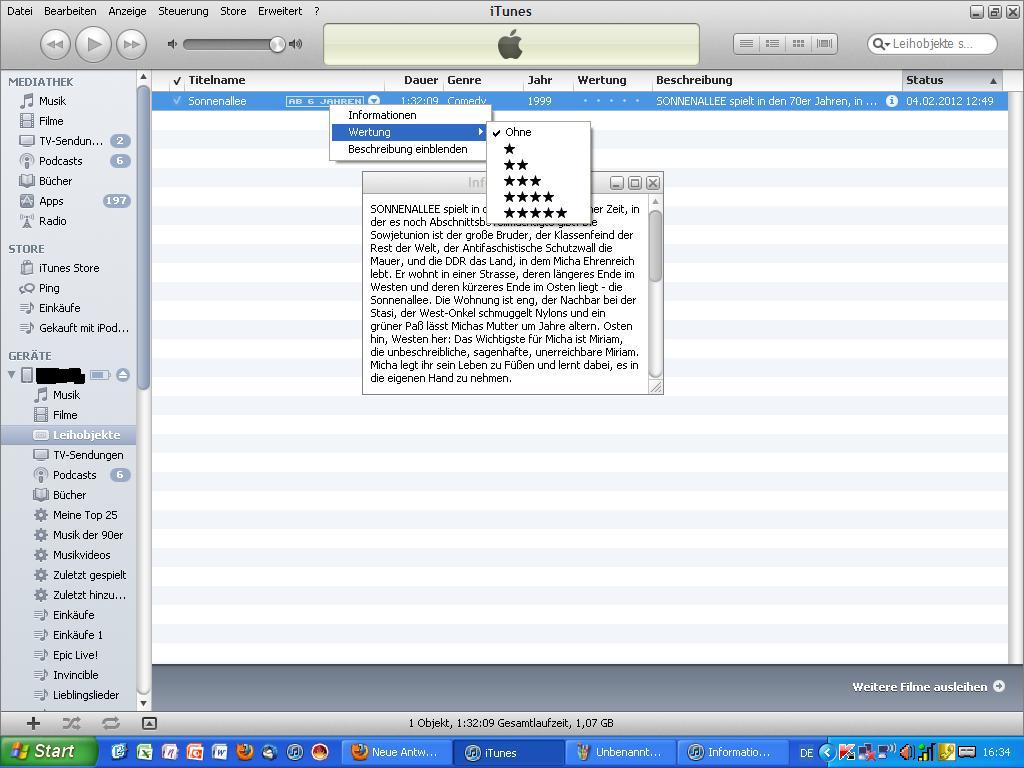Open the Radio section
Screen dimensions: 1024x768
coord(52,221)
